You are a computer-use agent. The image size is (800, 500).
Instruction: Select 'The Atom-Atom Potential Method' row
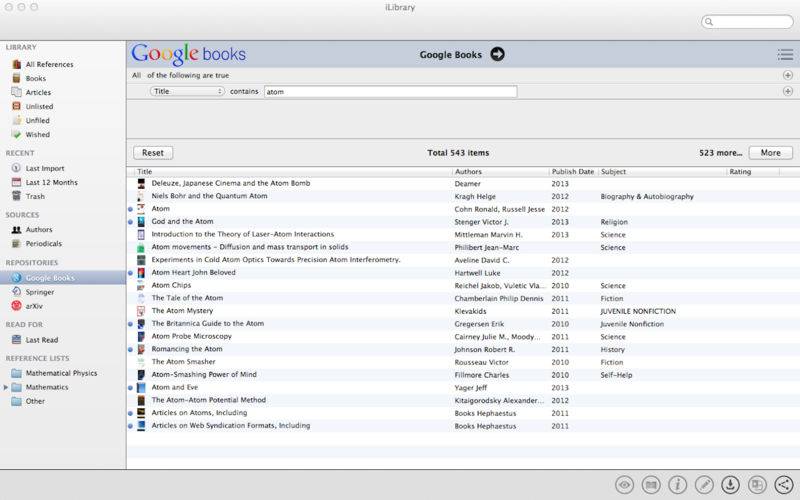click(463, 401)
